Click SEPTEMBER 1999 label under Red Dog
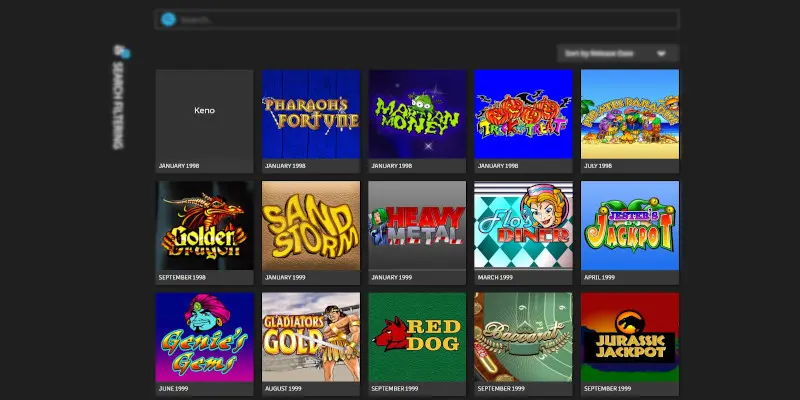Image resolution: width=800 pixels, height=400 pixels. tap(395, 389)
